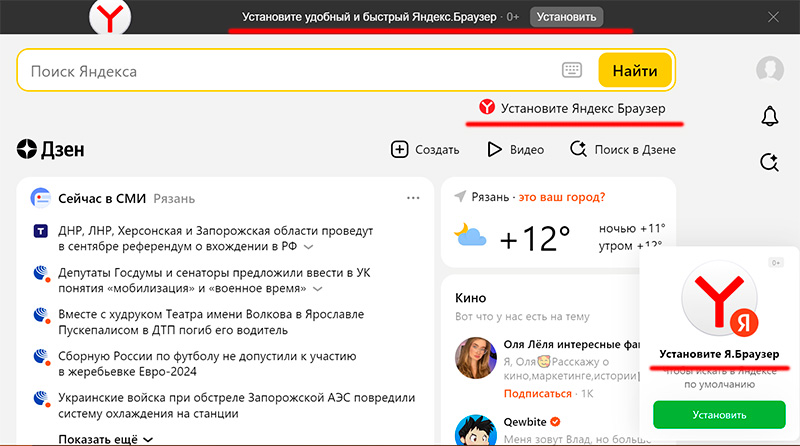The image size is (800, 446).
Task: Click the Dzen logo
Action: coord(50,150)
